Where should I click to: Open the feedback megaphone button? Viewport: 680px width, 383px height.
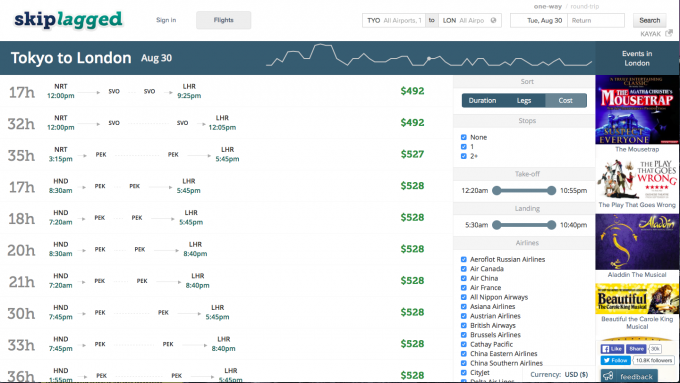pyautogui.click(x=629, y=376)
